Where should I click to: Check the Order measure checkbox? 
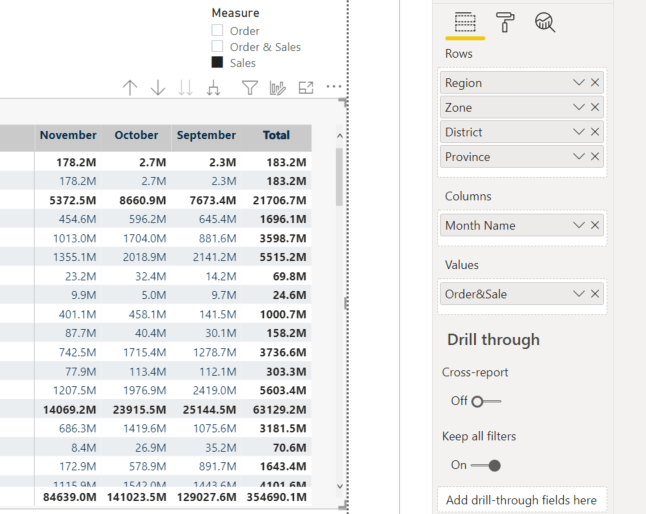(217, 30)
